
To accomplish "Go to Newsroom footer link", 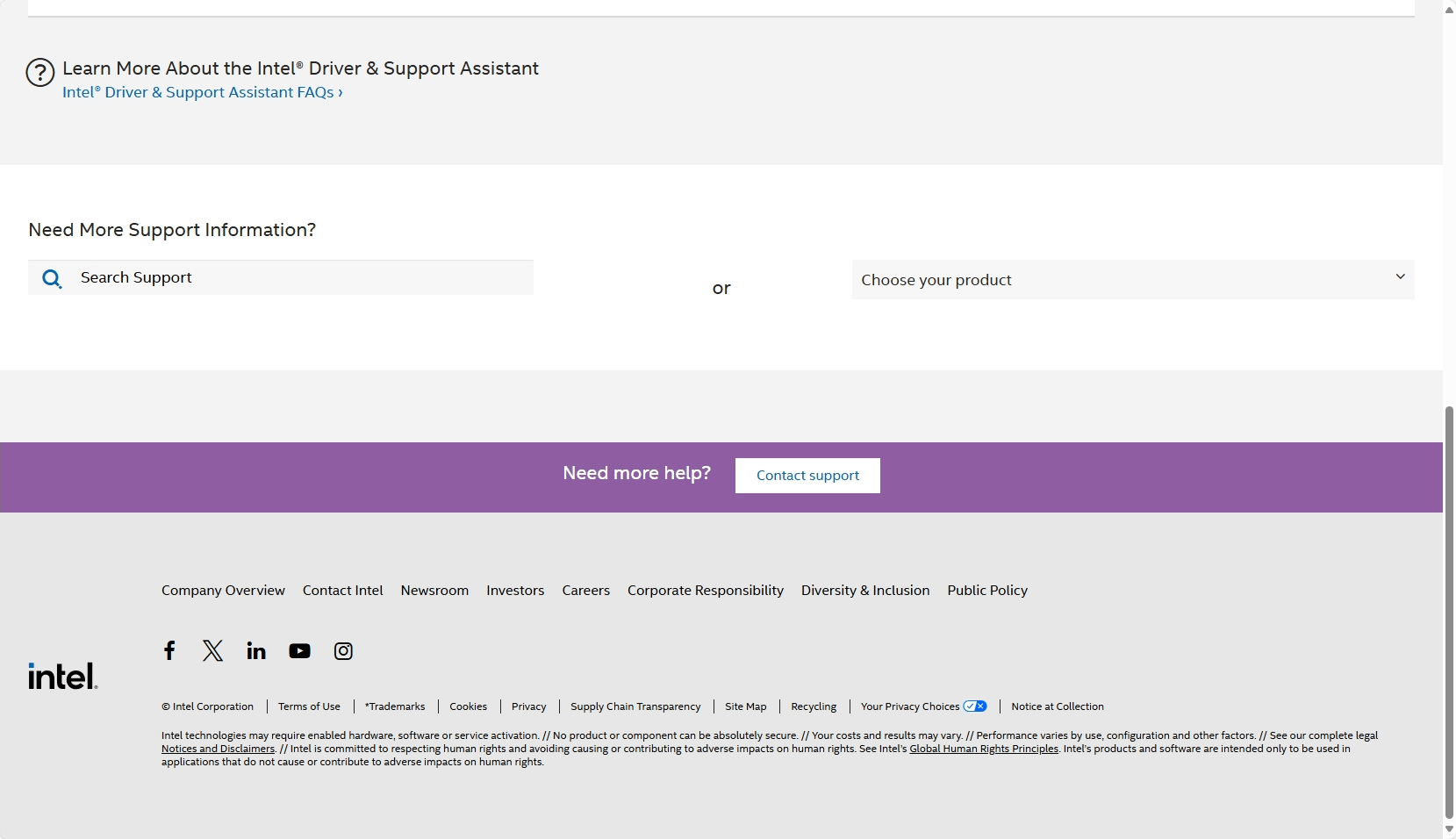I will 434,591.
